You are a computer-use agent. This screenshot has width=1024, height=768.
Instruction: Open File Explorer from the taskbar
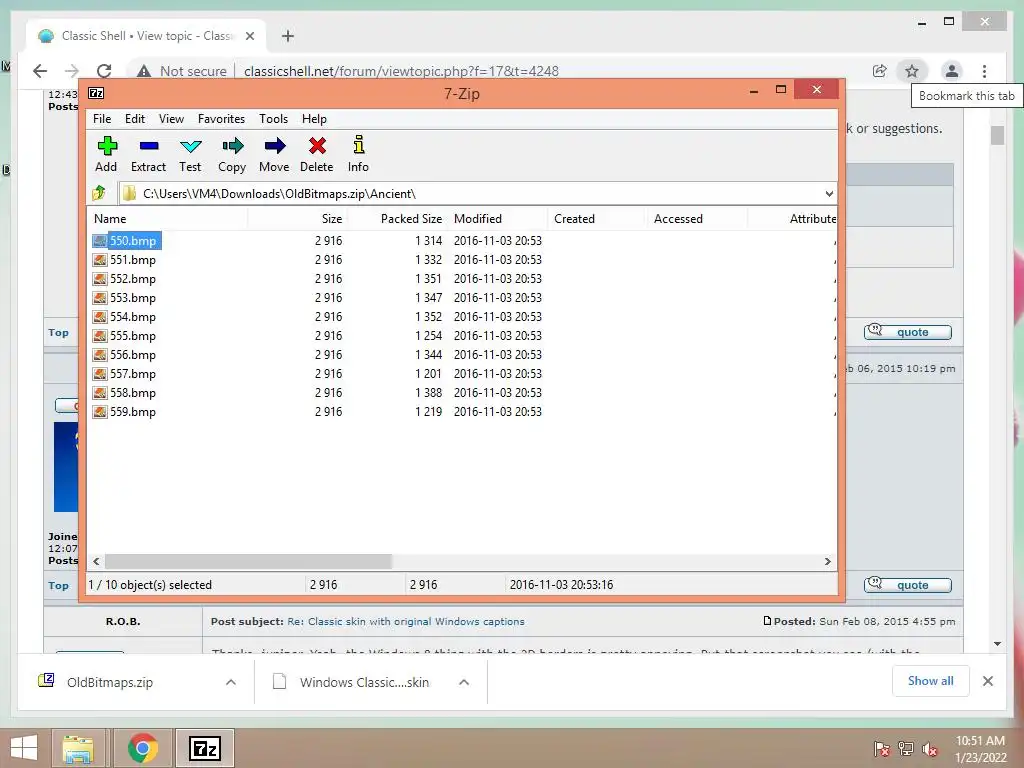78,748
